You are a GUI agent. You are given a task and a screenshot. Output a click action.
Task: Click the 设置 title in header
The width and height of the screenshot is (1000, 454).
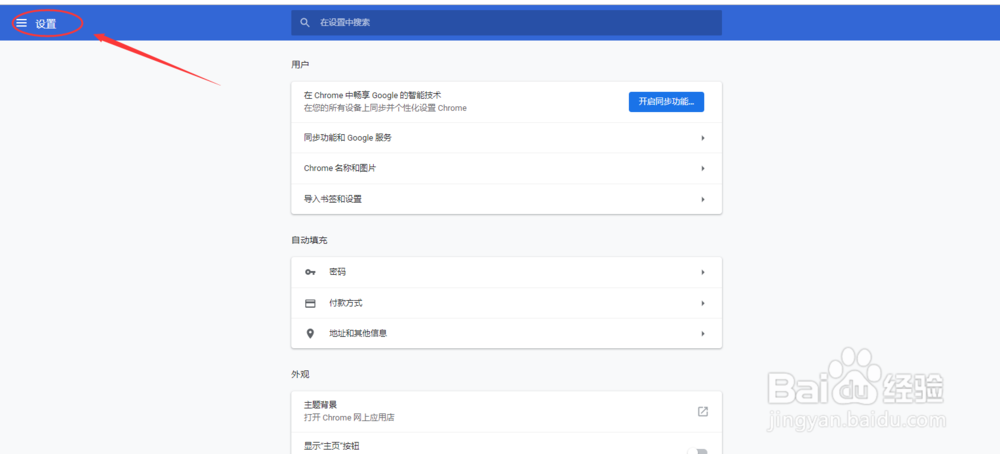point(46,24)
